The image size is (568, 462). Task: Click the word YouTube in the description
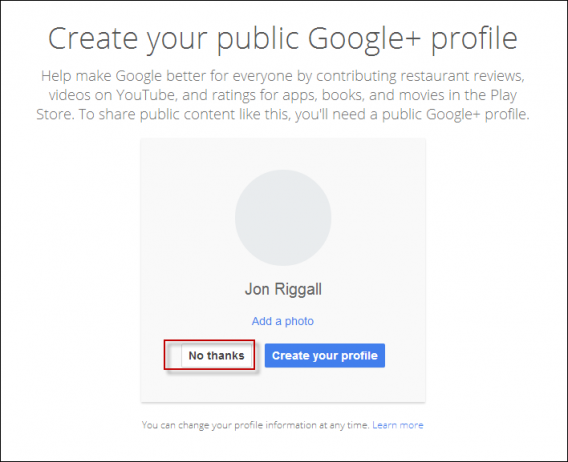pos(146,95)
